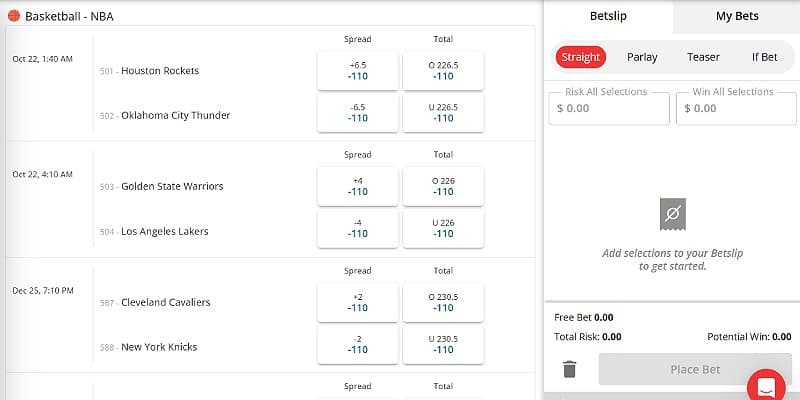The width and height of the screenshot is (800, 400).
Task: Delete betslip selections with trash icon
Action: click(569, 369)
